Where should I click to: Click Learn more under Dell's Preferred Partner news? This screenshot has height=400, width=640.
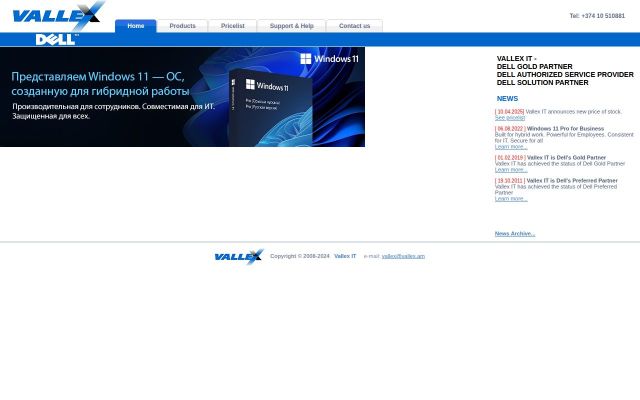pyautogui.click(x=511, y=199)
